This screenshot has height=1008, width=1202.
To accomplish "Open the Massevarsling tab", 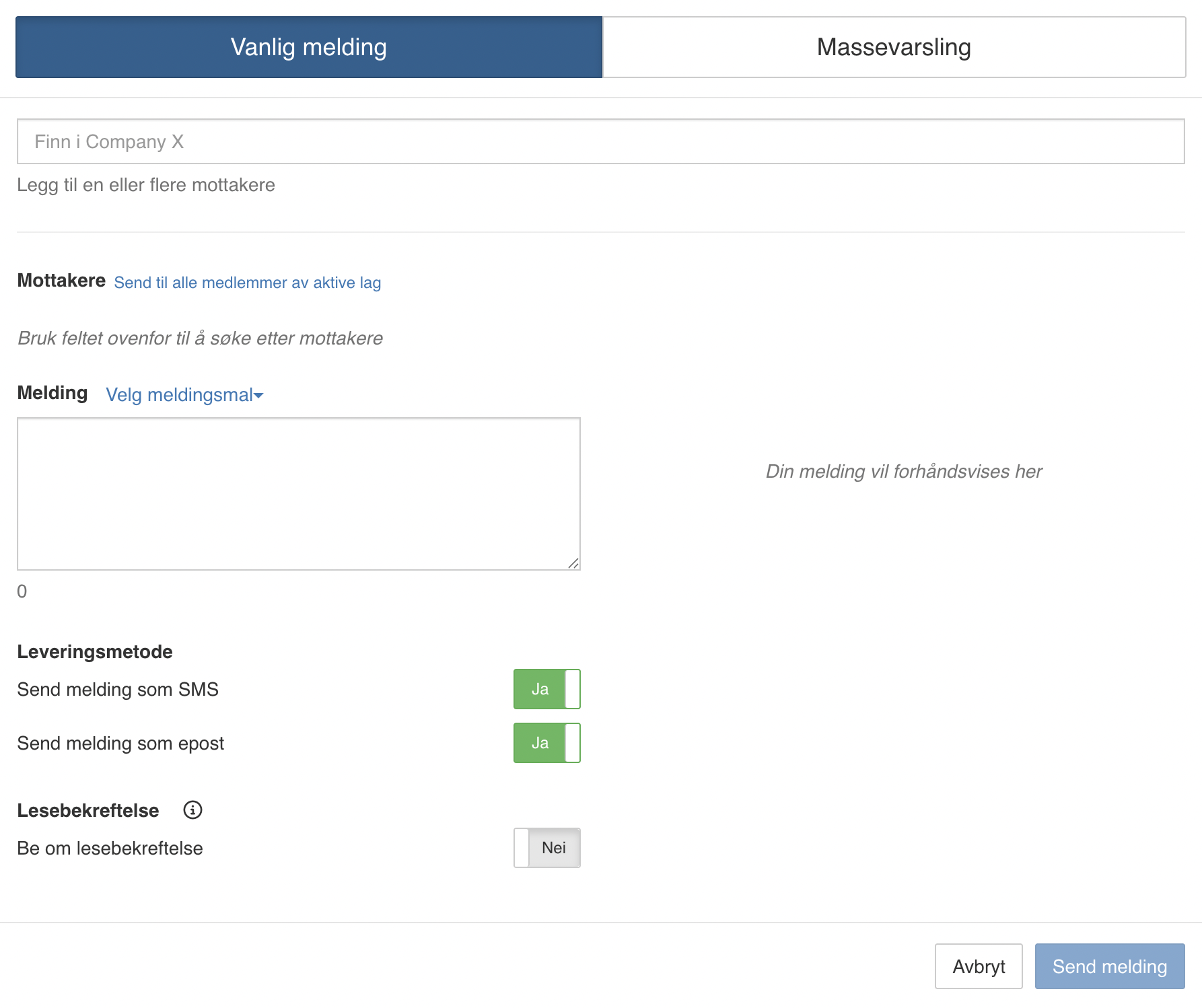I will [x=894, y=47].
